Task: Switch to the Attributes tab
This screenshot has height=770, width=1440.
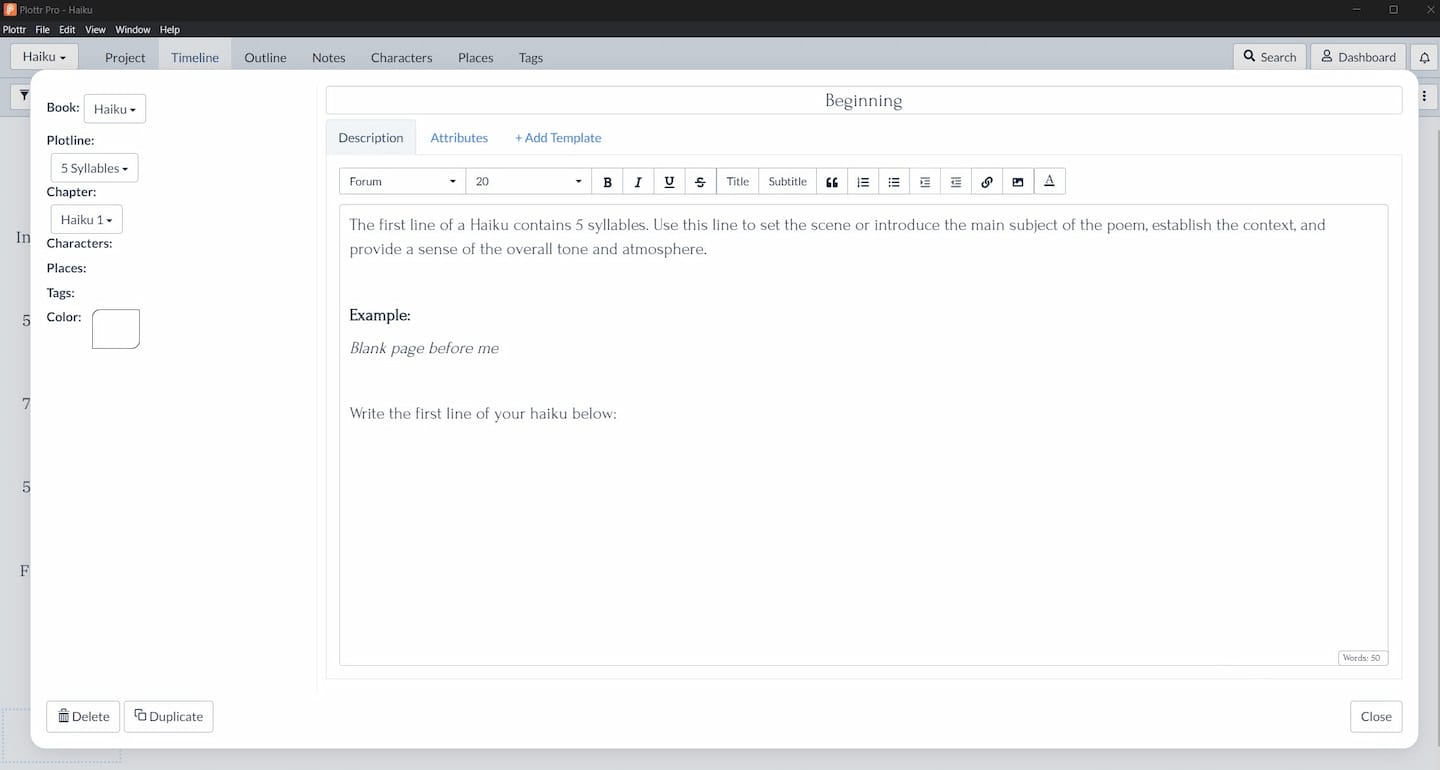Action: [x=459, y=138]
